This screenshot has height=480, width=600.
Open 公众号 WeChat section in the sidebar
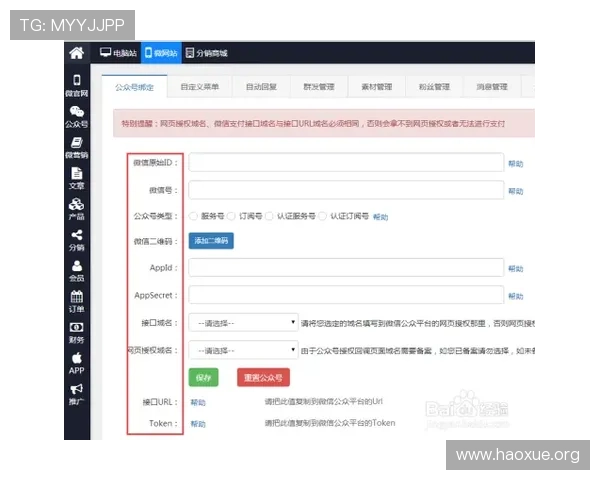pyautogui.click(x=77, y=117)
